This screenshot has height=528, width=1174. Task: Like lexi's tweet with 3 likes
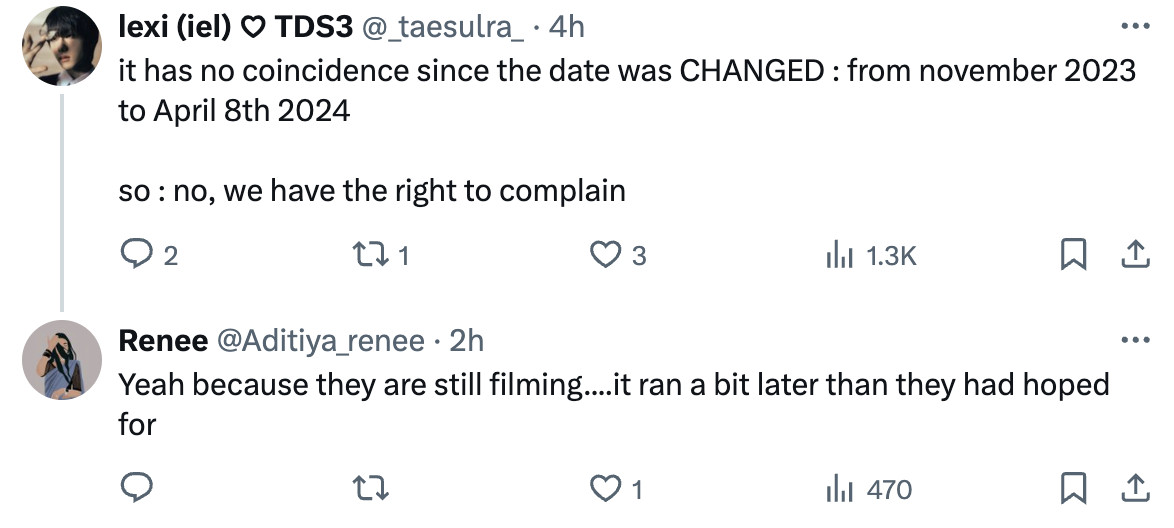(x=603, y=256)
